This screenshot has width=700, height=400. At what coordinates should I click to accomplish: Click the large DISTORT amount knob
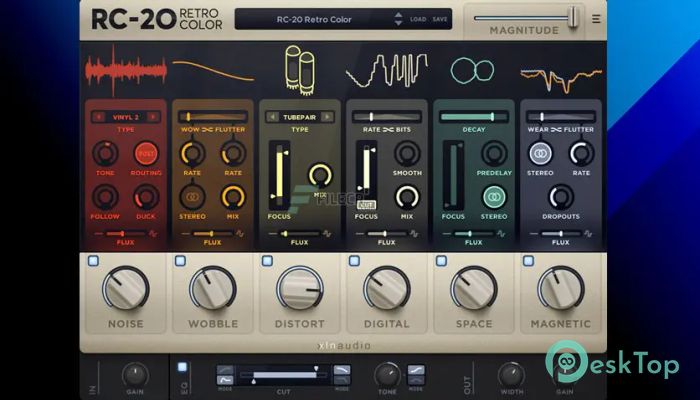(x=300, y=288)
